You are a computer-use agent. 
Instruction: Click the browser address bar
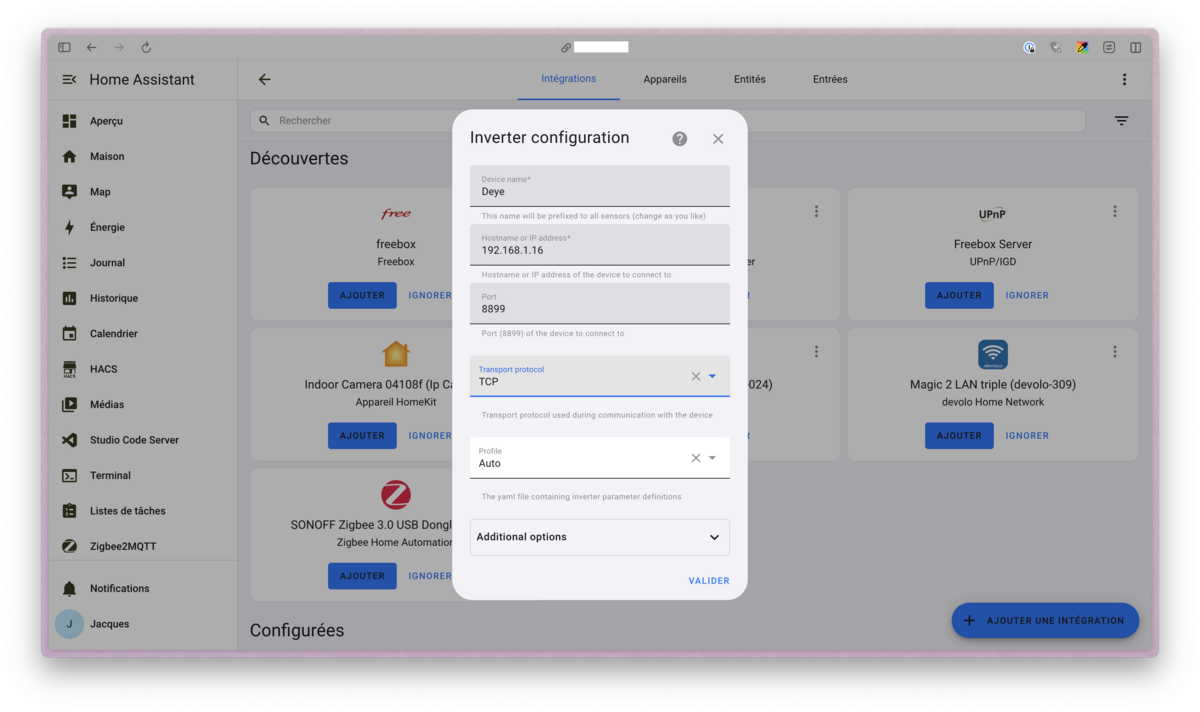click(x=600, y=47)
